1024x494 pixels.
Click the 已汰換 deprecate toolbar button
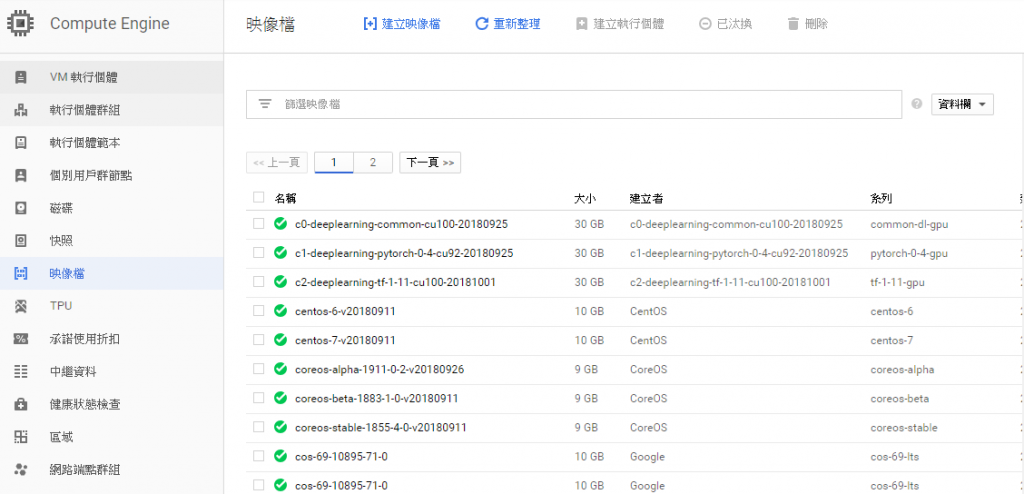tap(725, 24)
